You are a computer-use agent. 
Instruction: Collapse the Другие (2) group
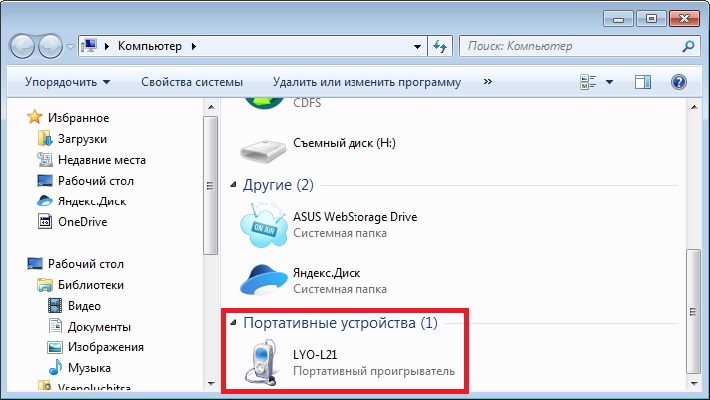(234, 186)
